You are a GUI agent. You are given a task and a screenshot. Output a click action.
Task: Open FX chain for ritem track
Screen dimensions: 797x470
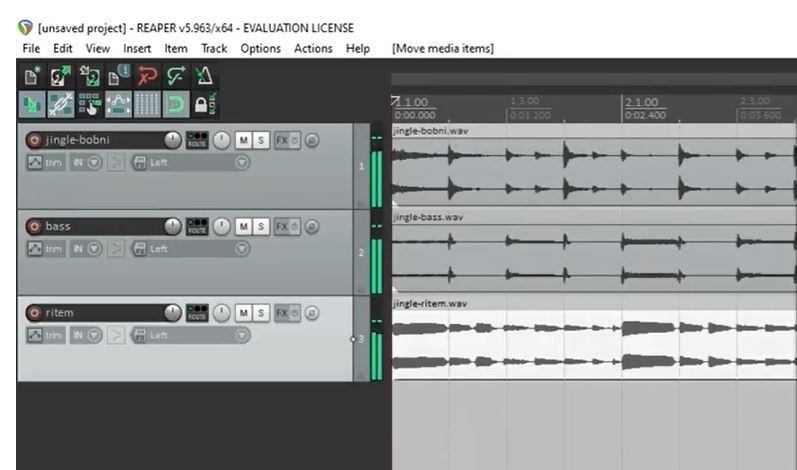(x=282, y=313)
